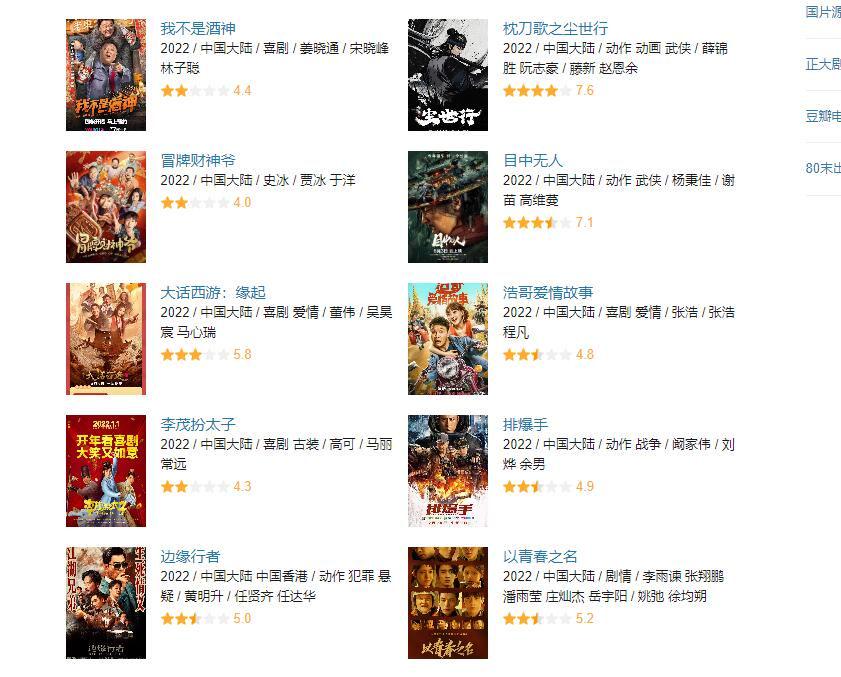Open the 我不是酒神 title link

coord(198,28)
